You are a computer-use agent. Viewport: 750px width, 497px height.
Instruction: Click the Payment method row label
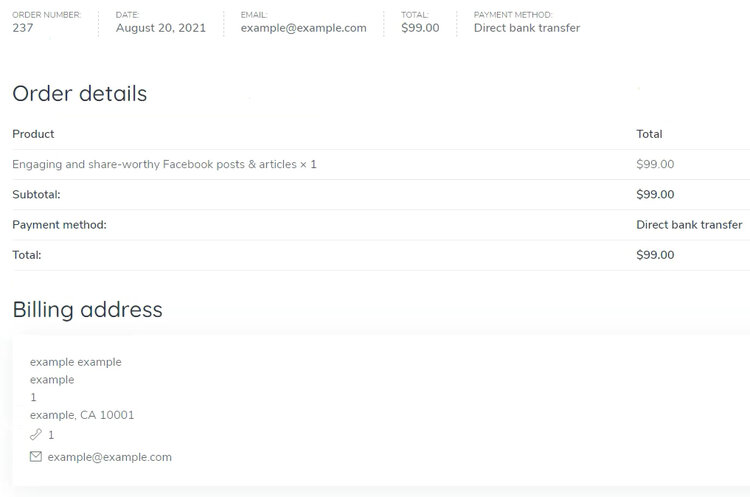[x=59, y=224]
